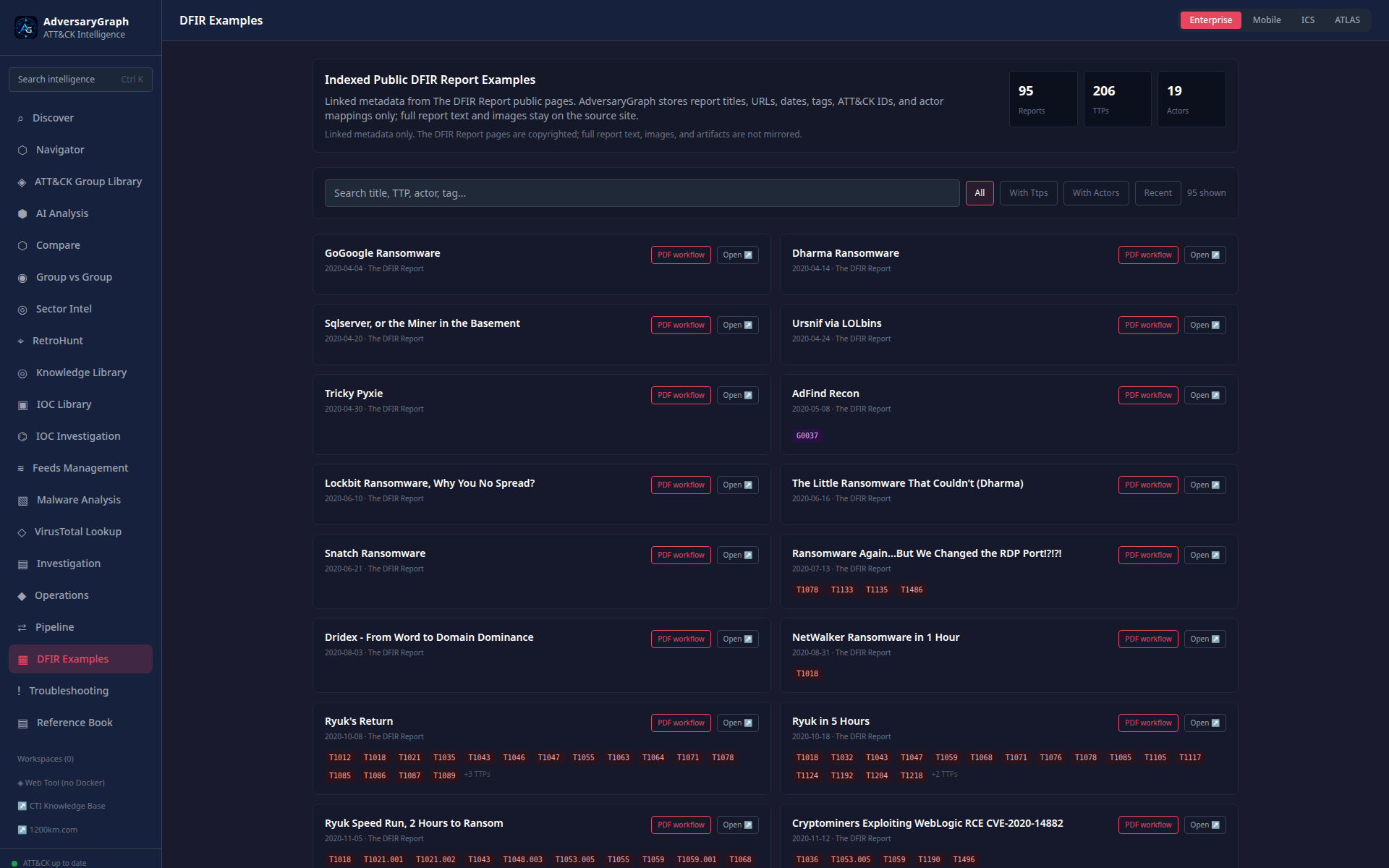Switch to the Enterprise domain tab
1389x868 pixels.
(1210, 20)
